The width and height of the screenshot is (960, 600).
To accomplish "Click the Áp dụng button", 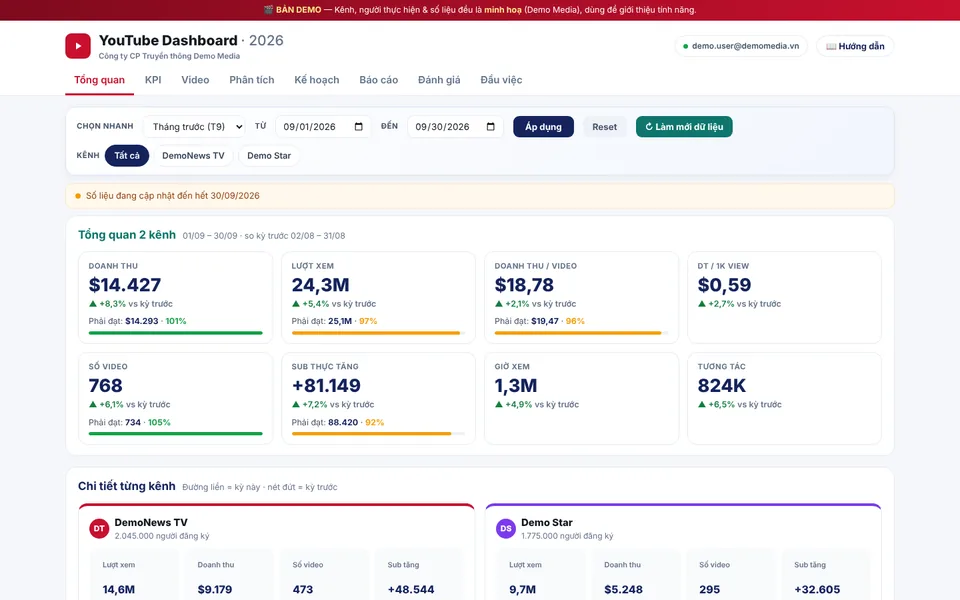I will [x=543, y=127].
